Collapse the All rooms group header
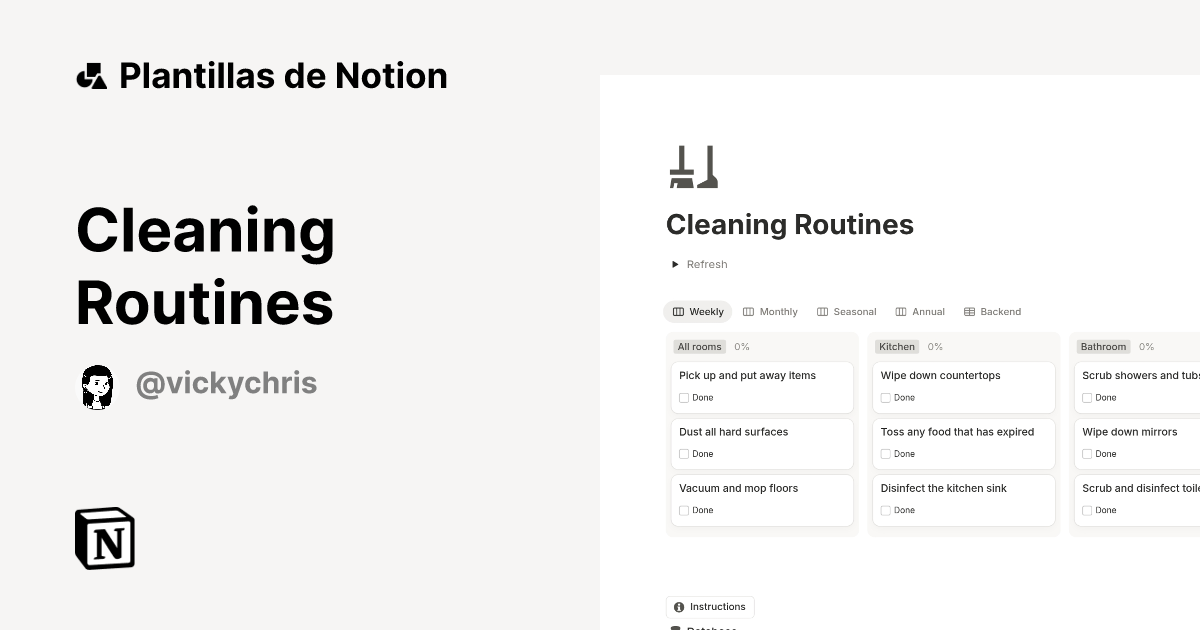Image resolution: width=1200 pixels, height=630 pixels. pyautogui.click(x=699, y=346)
